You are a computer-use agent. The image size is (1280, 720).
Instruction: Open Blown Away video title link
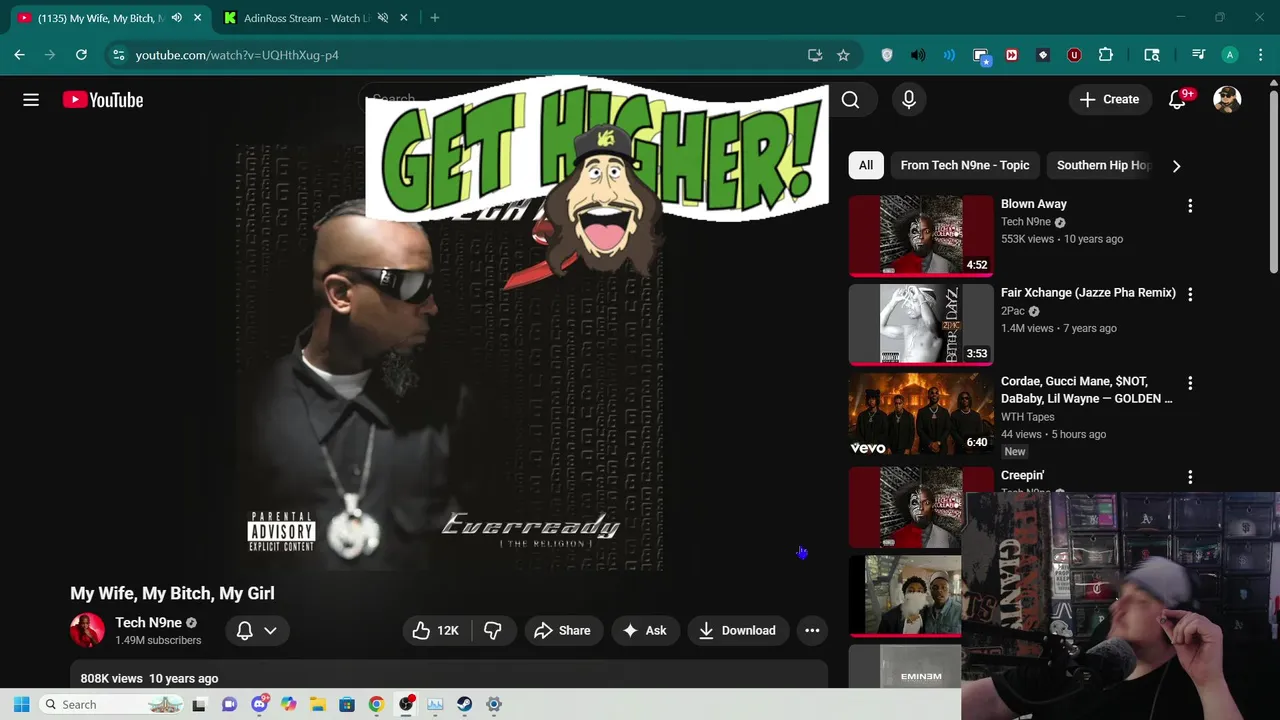[1034, 204]
